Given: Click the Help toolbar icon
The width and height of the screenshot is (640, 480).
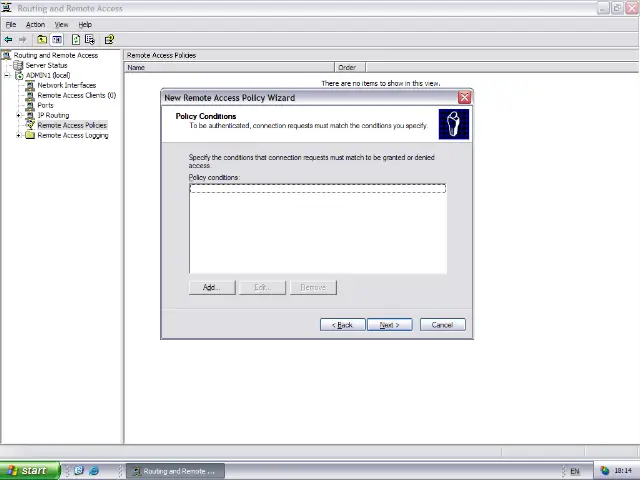Looking at the screenshot, I should point(109,40).
